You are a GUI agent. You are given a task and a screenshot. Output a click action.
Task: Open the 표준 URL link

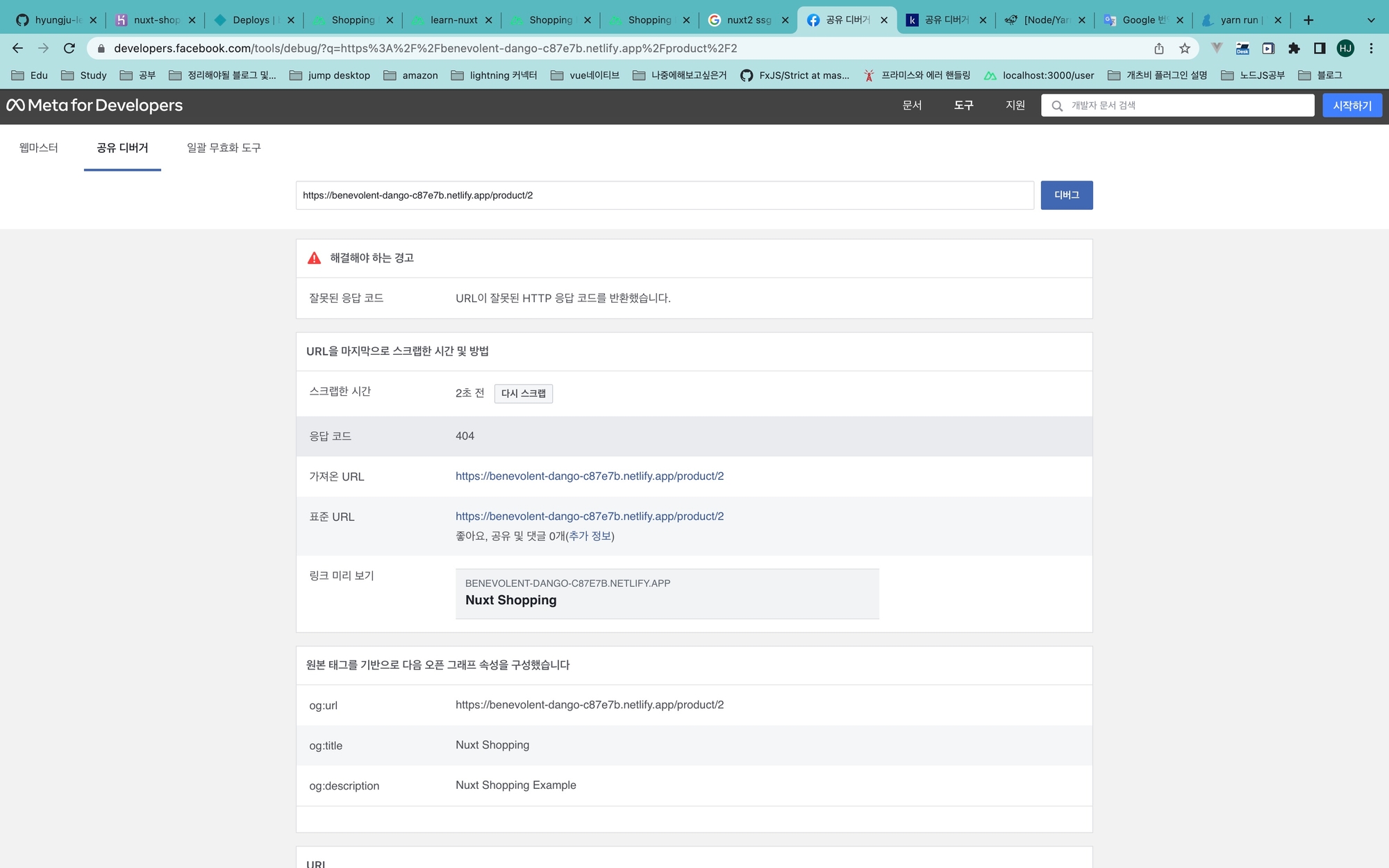pyautogui.click(x=589, y=517)
